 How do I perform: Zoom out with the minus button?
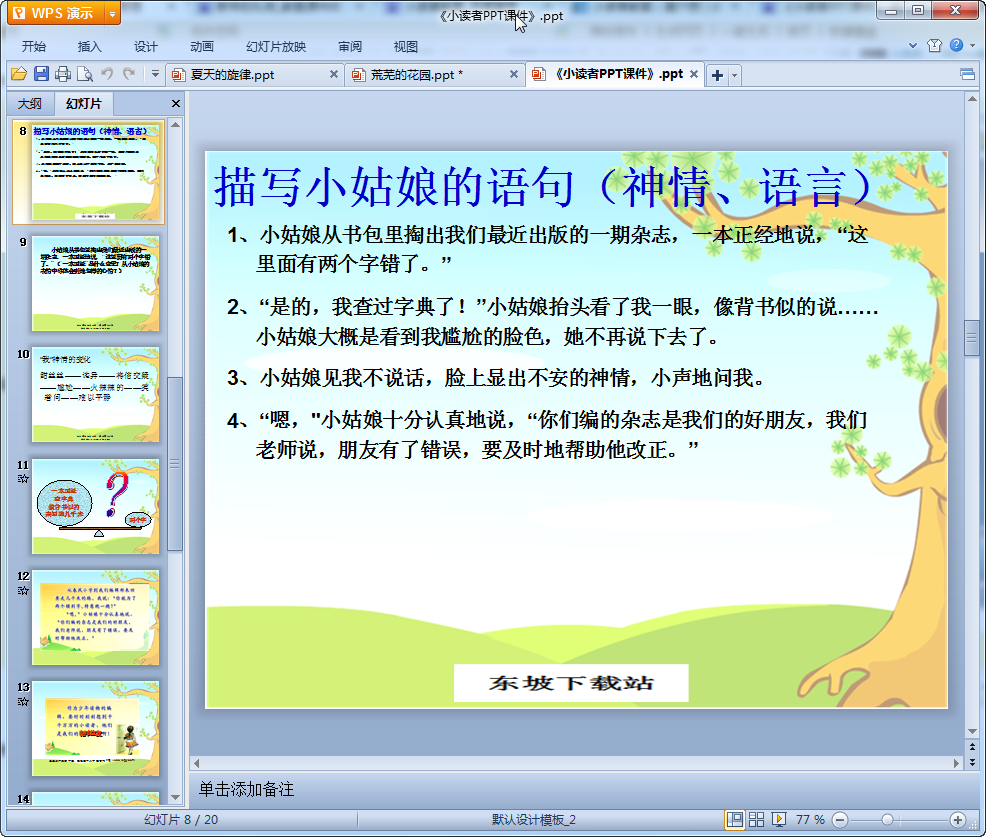coord(839,820)
